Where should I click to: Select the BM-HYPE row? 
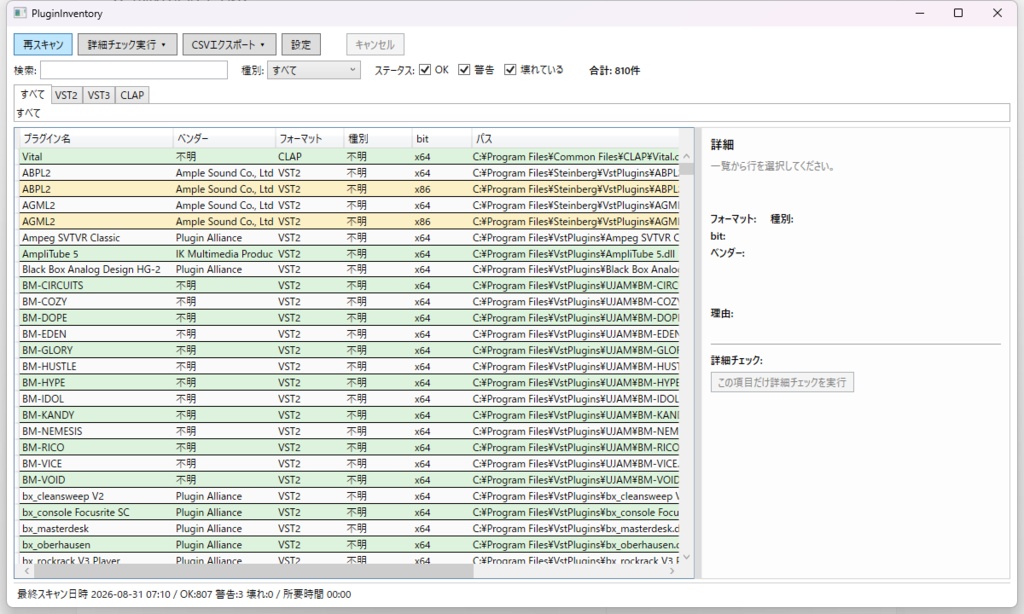(x=349, y=383)
